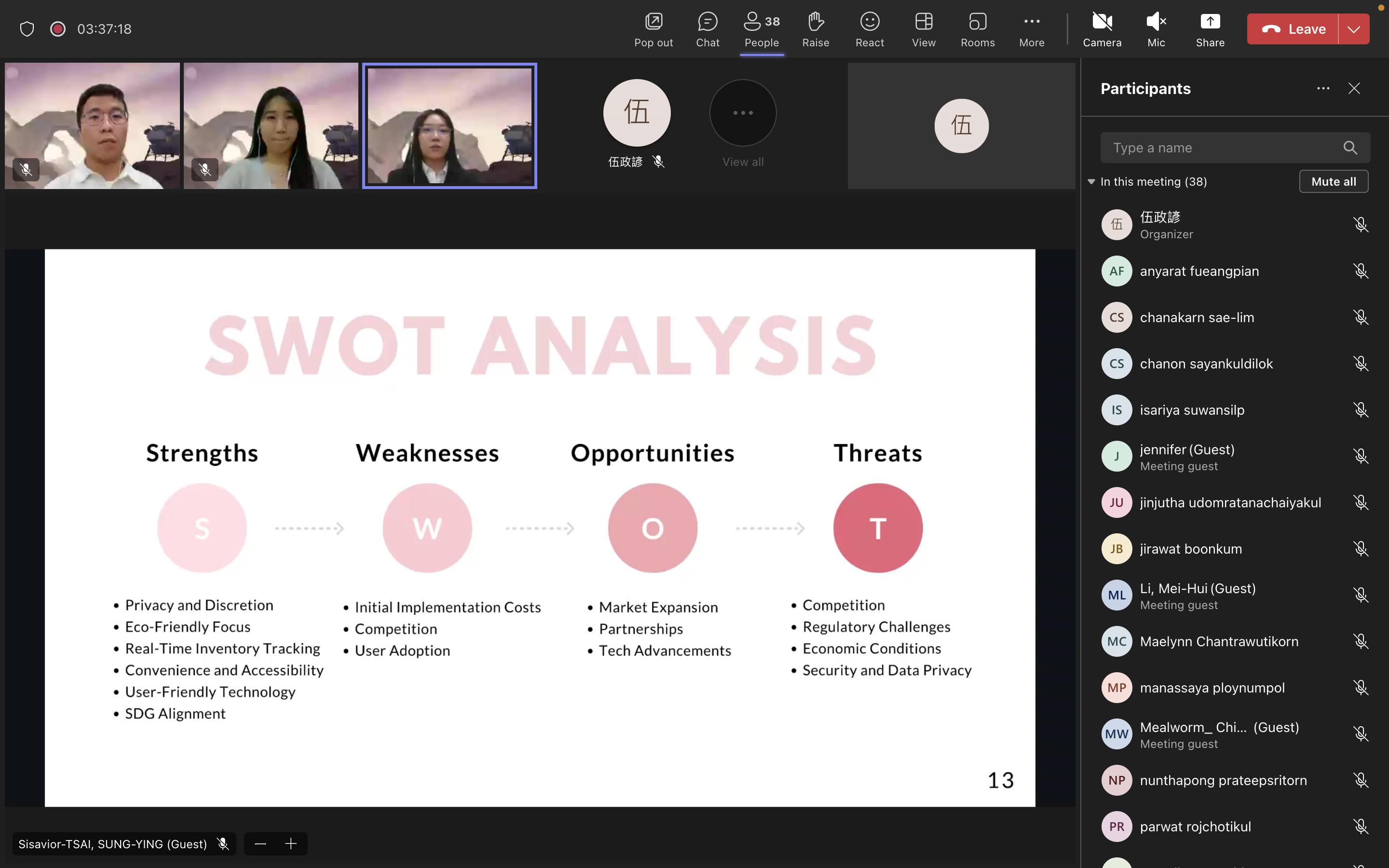This screenshot has width=1389, height=868.
Task: Click the AF avatar of anyarat fueangpian
Action: [x=1117, y=271]
